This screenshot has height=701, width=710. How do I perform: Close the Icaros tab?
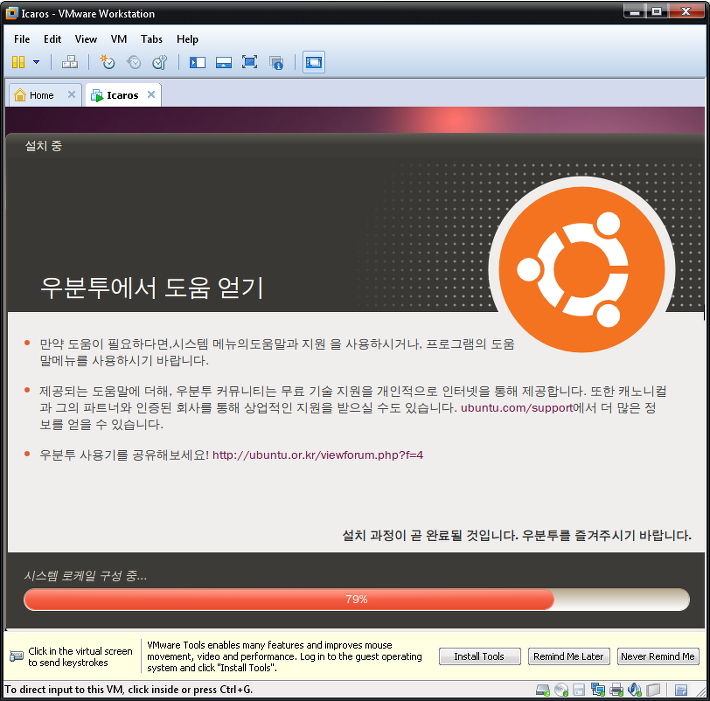click(151, 95)
